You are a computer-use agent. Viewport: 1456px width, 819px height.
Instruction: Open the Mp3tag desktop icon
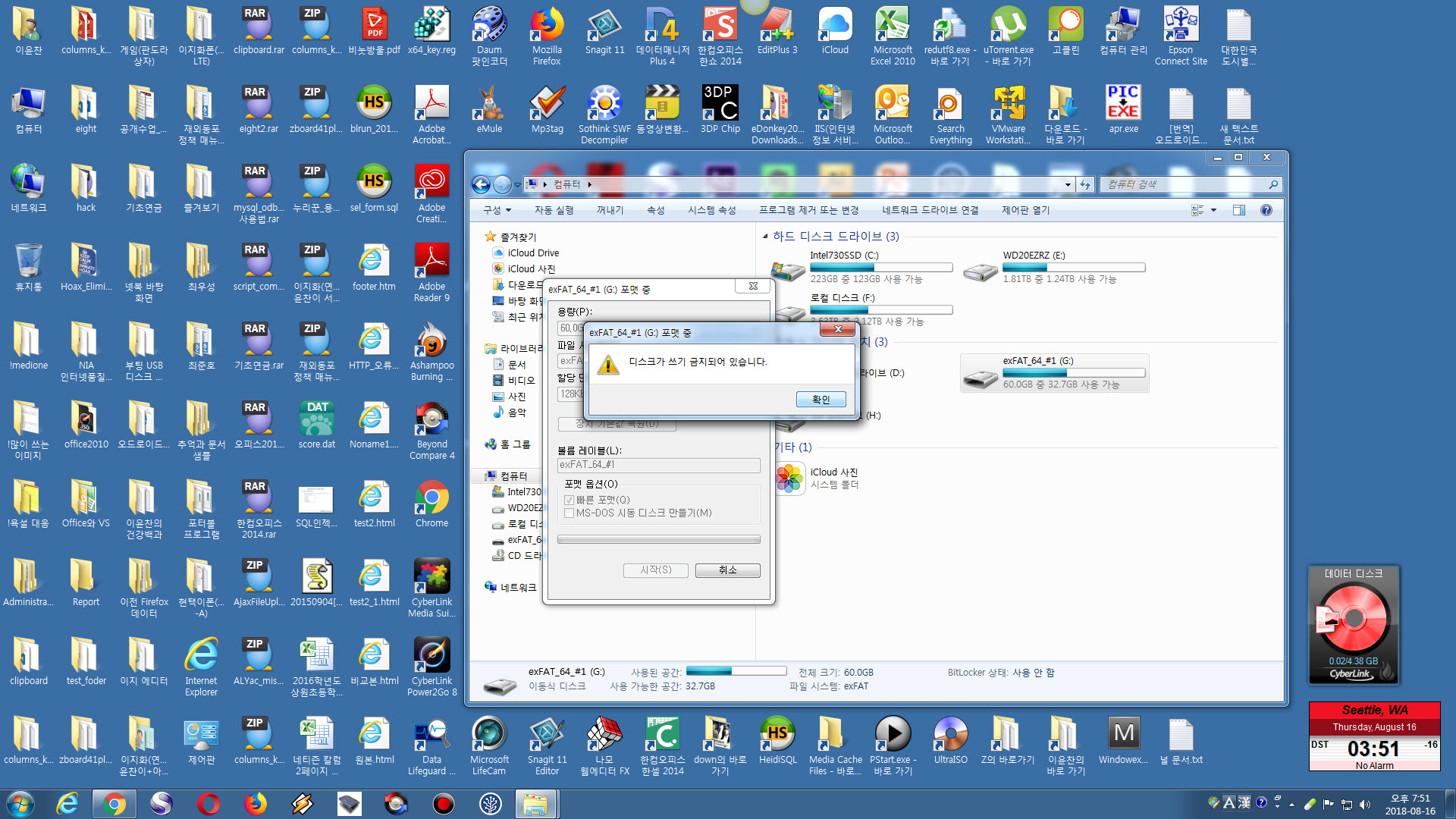pyautogui.click(x=547, y=110)
